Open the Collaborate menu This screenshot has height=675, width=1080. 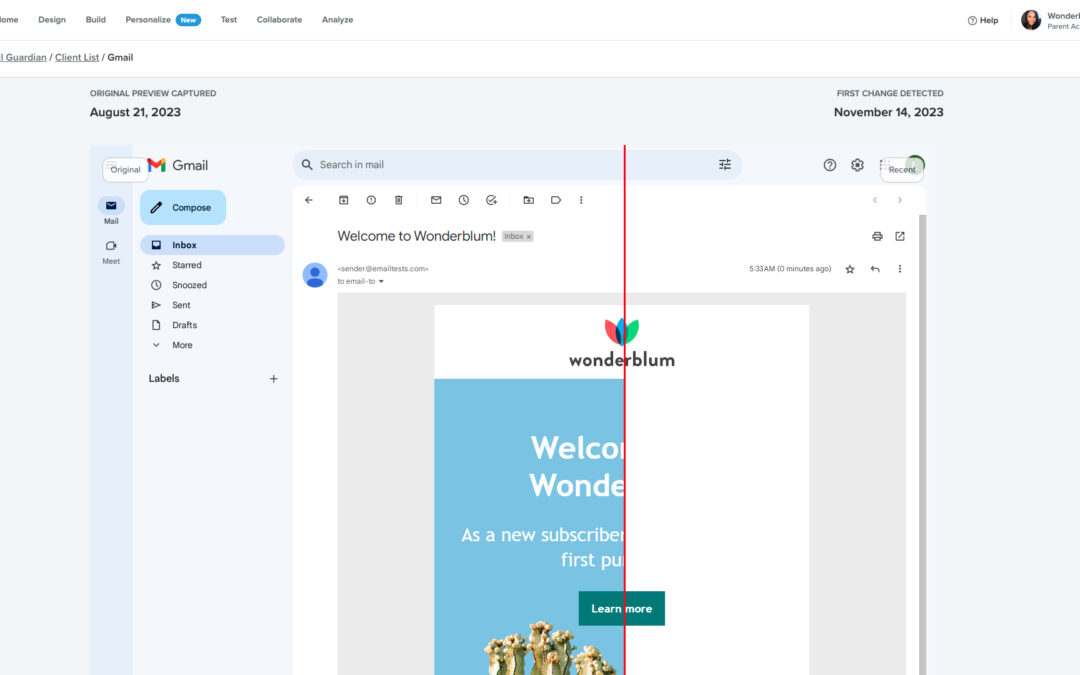click(279, 20)
